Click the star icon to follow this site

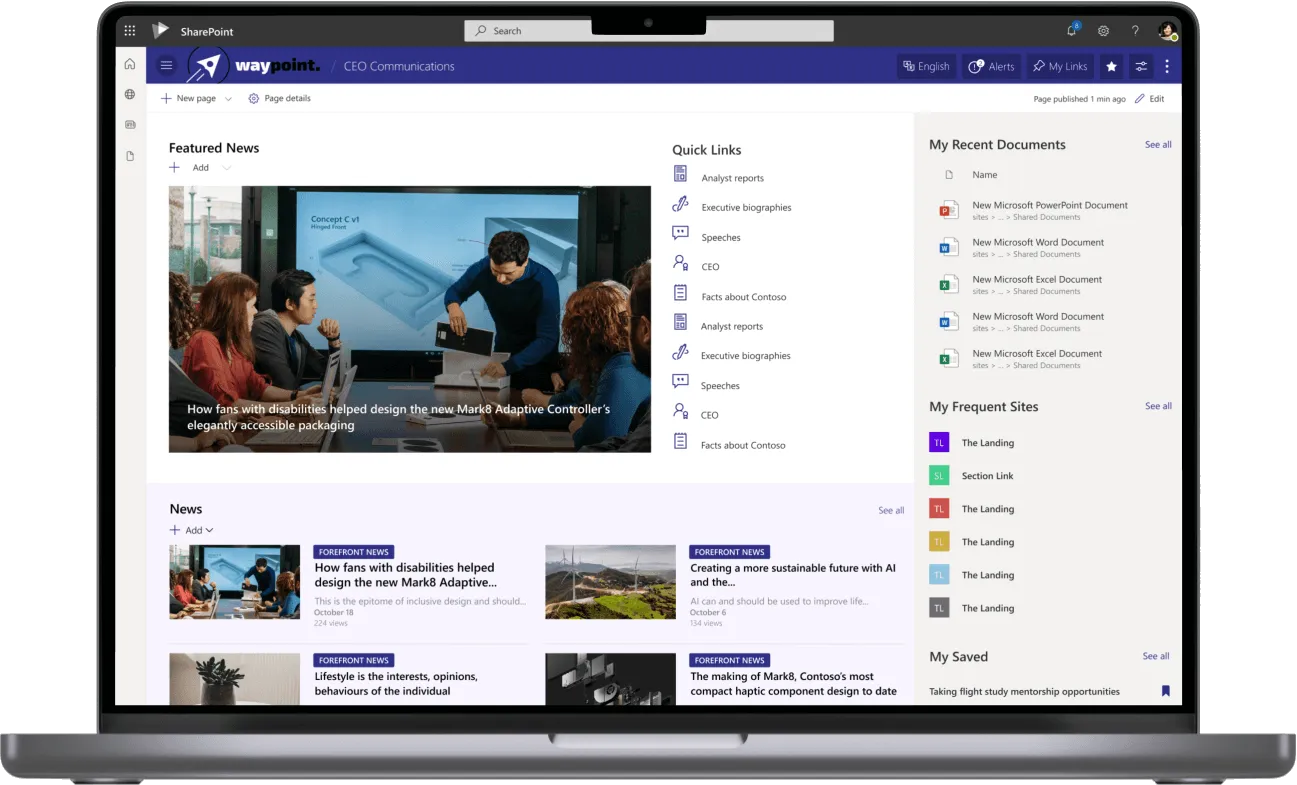click(1111, 66)
